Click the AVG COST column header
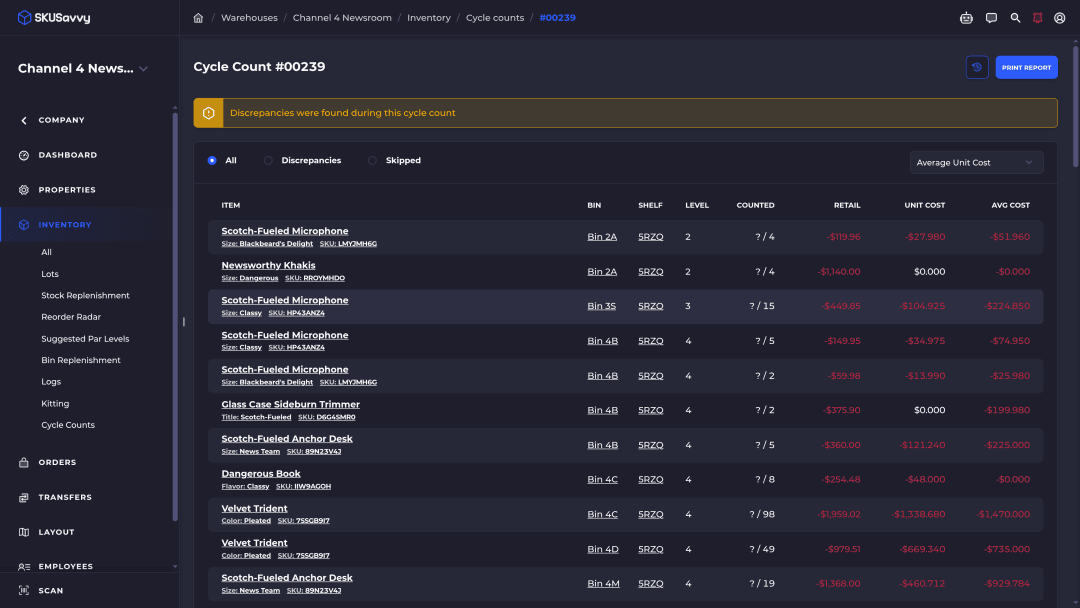This screenshot has height=608, width=1080. pos(1010,205)
